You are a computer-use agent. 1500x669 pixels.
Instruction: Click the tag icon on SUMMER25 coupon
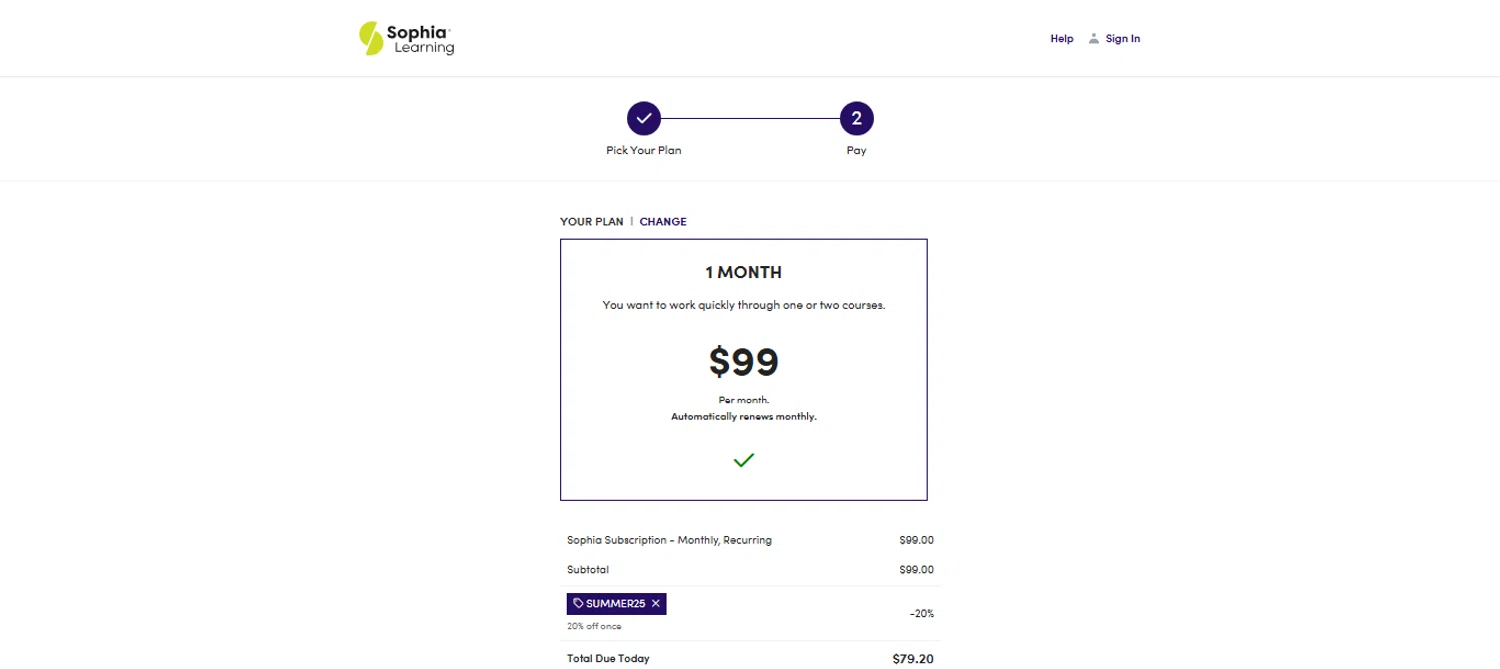pyautogui.click(x=579, y=603)
